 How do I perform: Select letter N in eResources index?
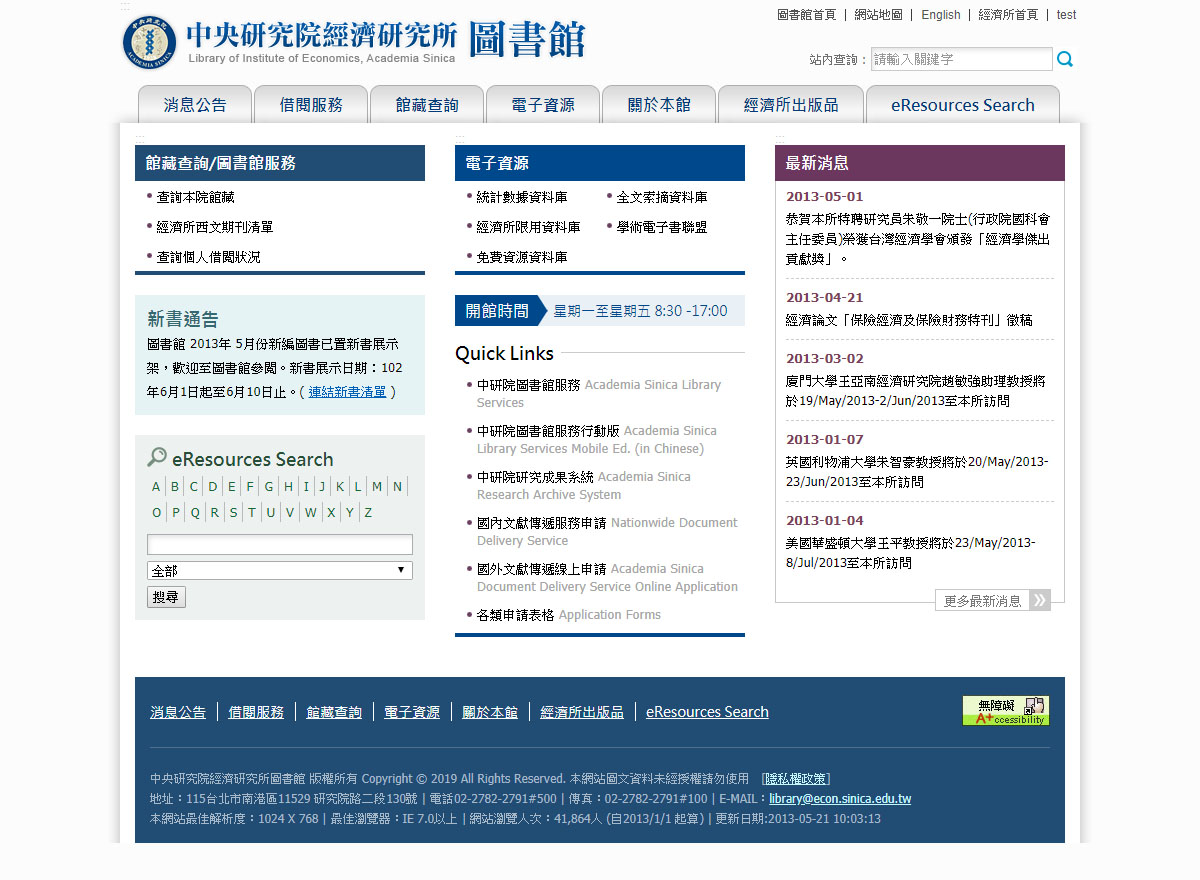point(397,487)
